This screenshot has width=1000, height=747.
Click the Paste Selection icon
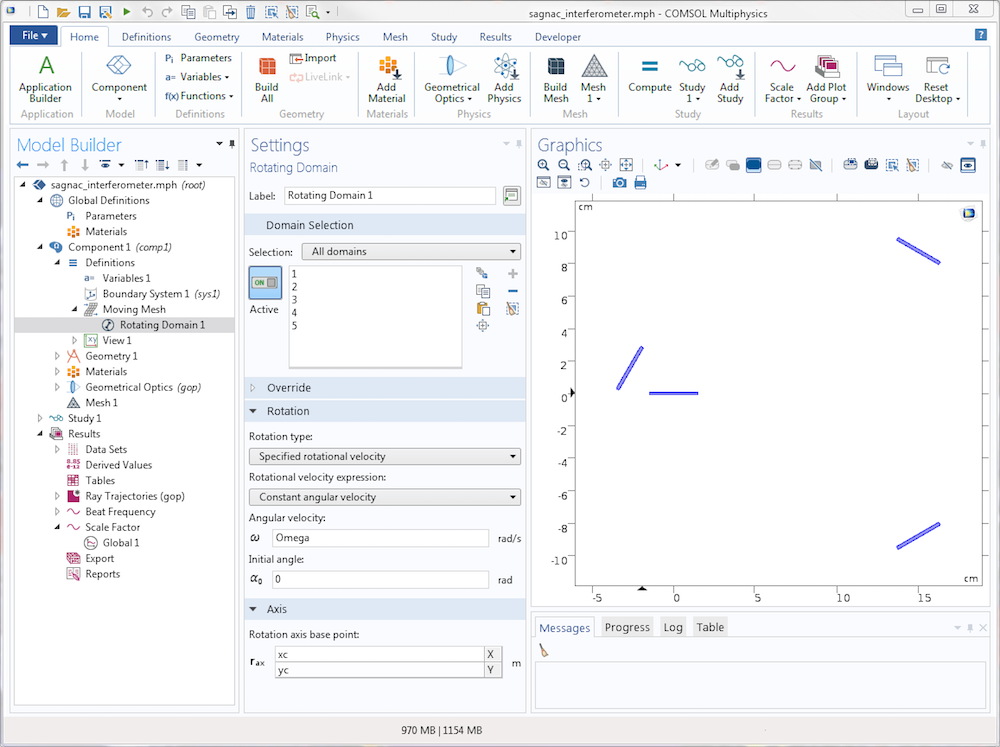(x=483, y=309)
